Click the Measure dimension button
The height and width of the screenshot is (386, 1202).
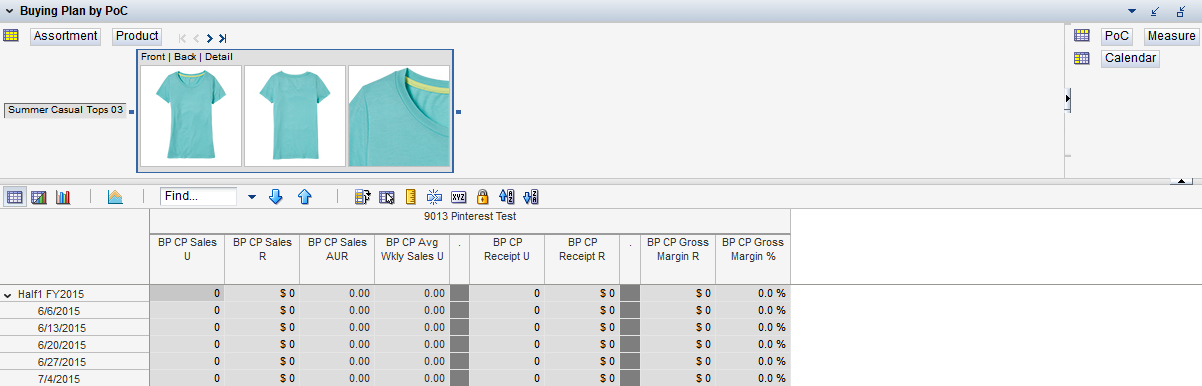(x=1171, y=36)
